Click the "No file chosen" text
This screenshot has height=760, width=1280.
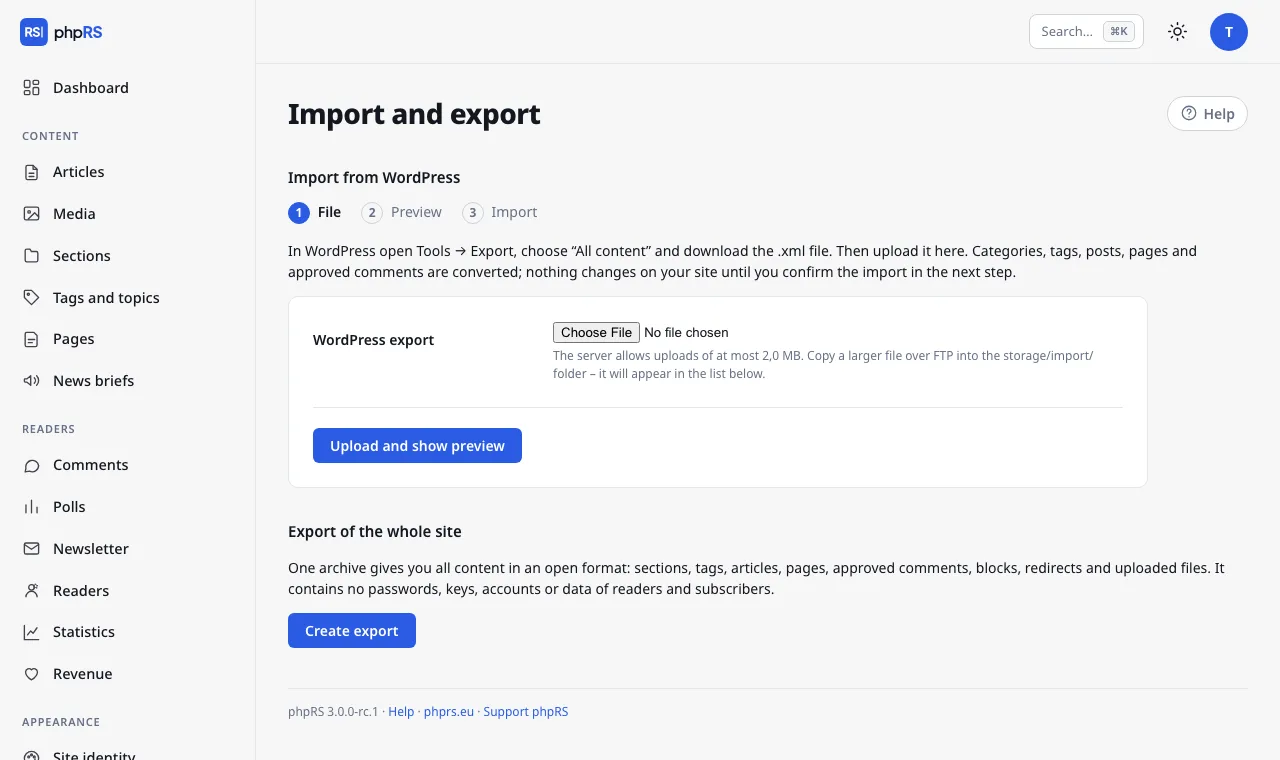click(686, 332)
